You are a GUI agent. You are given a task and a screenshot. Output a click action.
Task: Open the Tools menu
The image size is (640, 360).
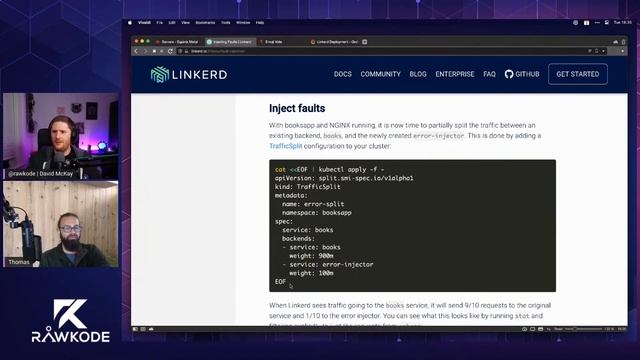point(226,23)
